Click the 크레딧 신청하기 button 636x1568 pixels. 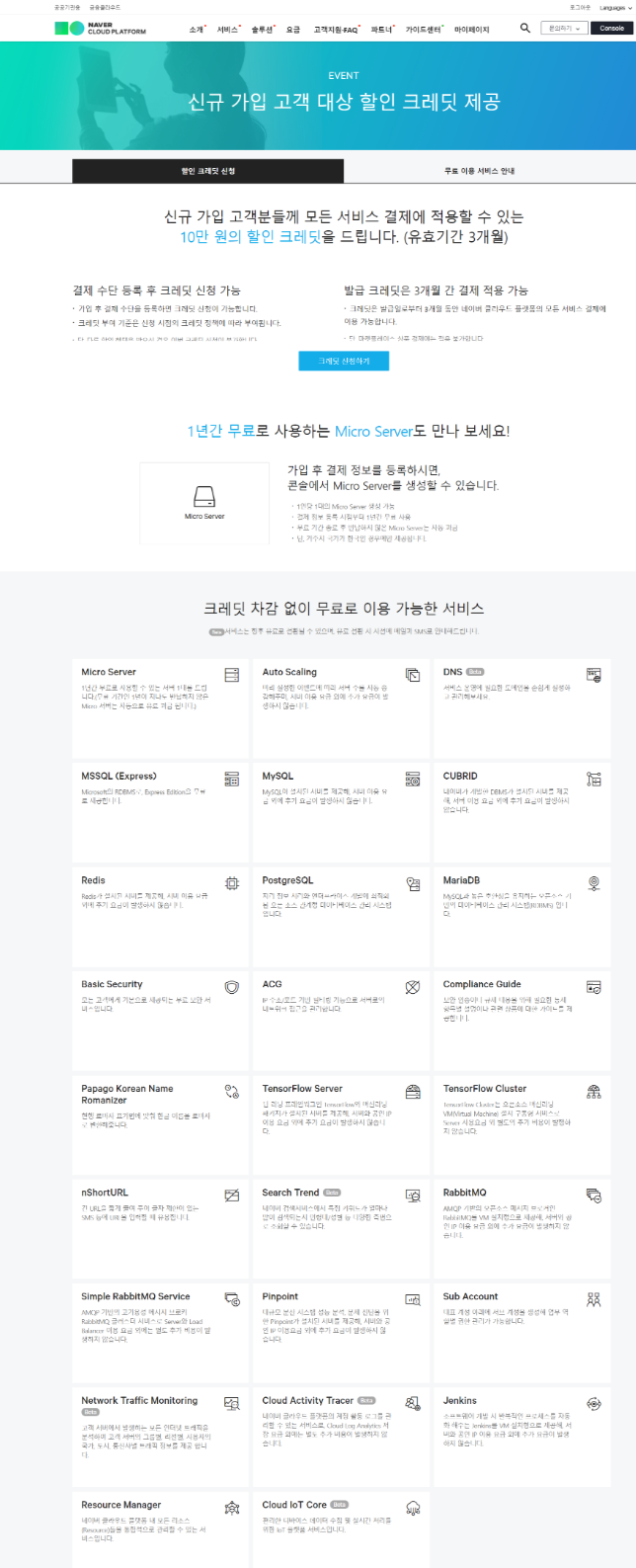pos(344,362)
